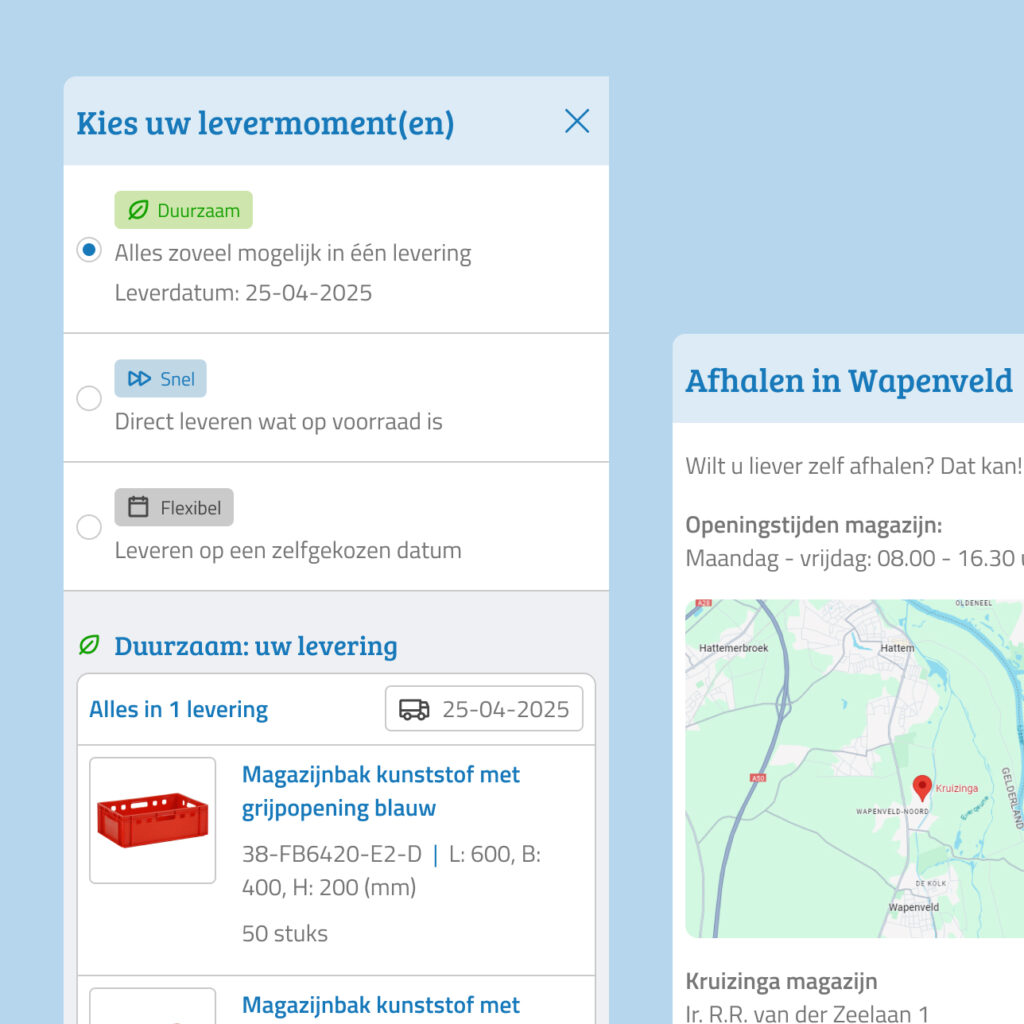Click the Afhalen in Wapenveld heading
This screenshot has width=1024, height=1024.
tap(848, 380)
